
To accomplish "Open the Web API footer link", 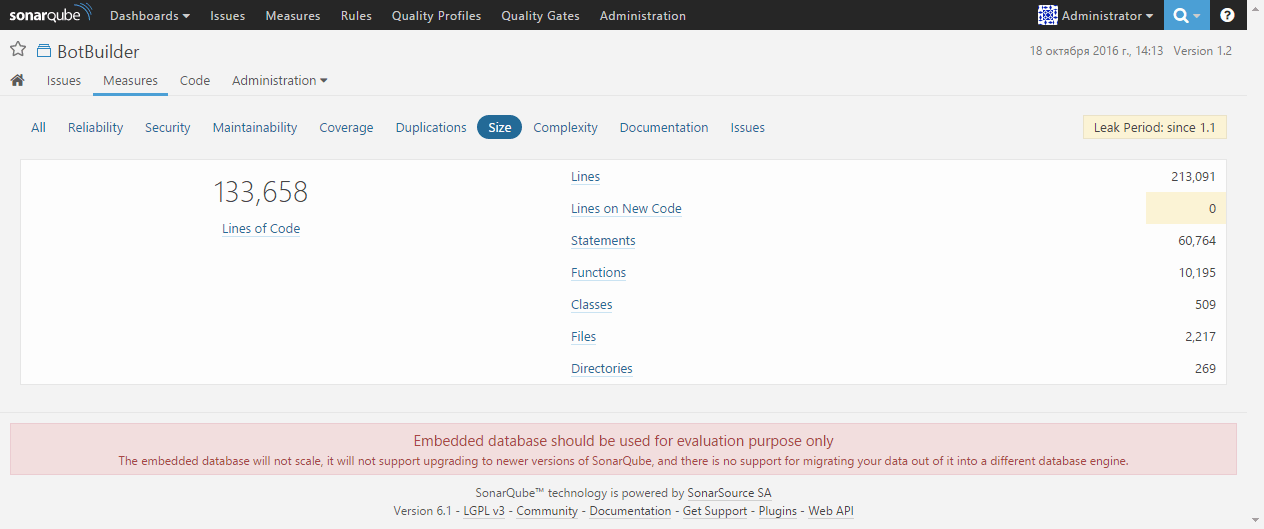I will [x=831, y=511].
